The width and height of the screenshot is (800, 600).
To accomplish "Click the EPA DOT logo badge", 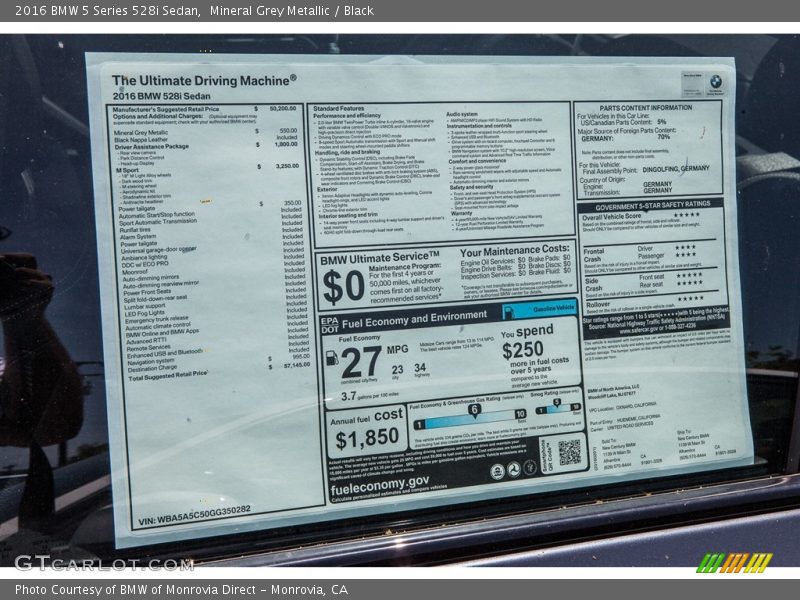I will (x=330, y=325).
